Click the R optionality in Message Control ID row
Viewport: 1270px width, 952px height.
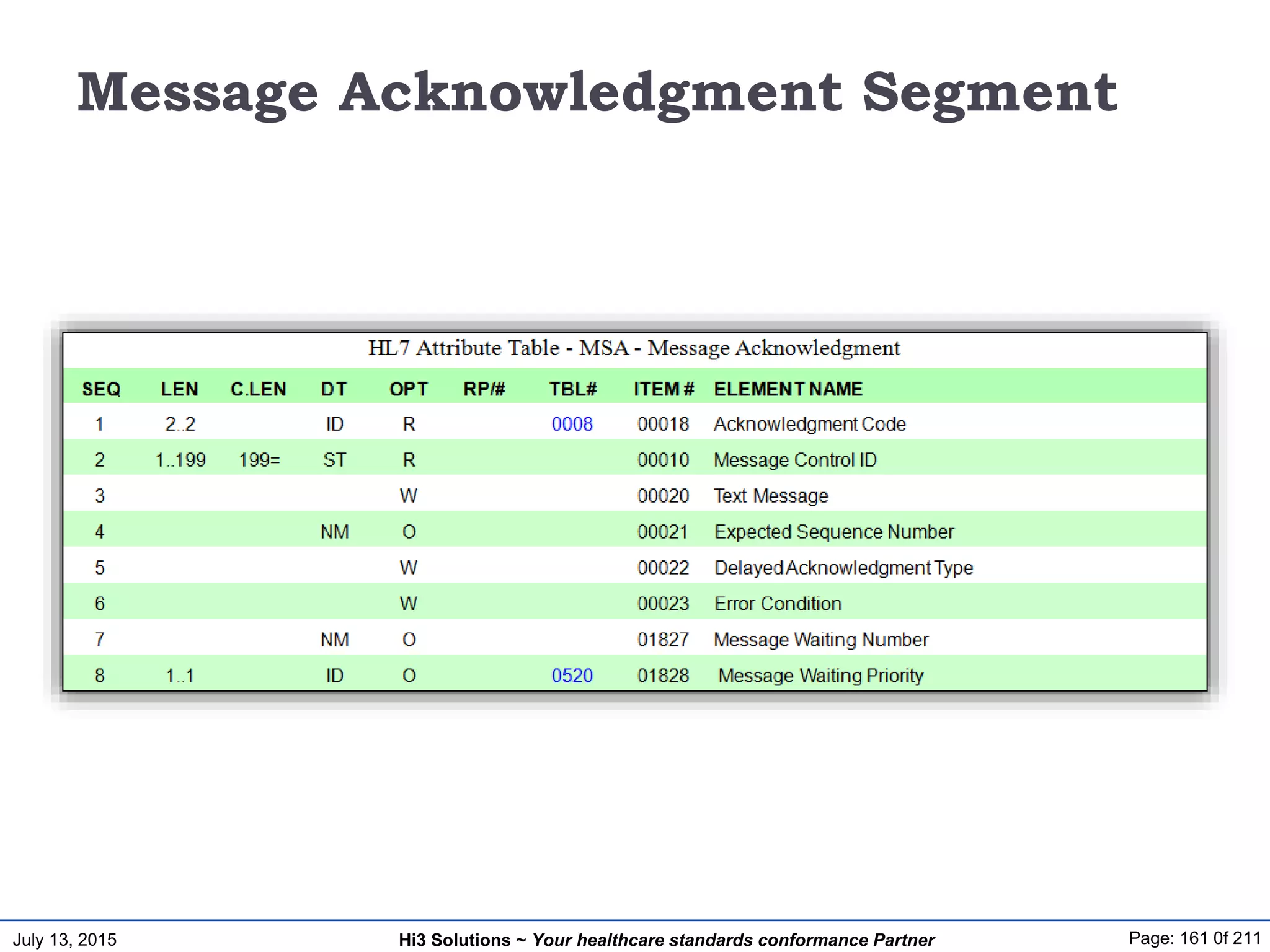point(409,460)
